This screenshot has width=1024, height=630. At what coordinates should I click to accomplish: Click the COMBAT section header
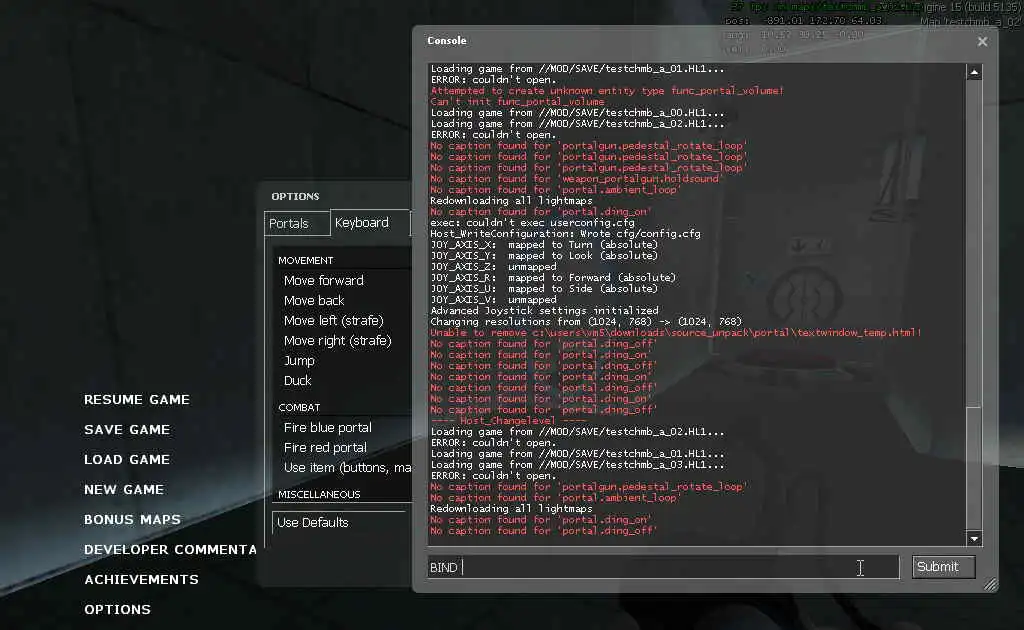[x=299, y=407]
